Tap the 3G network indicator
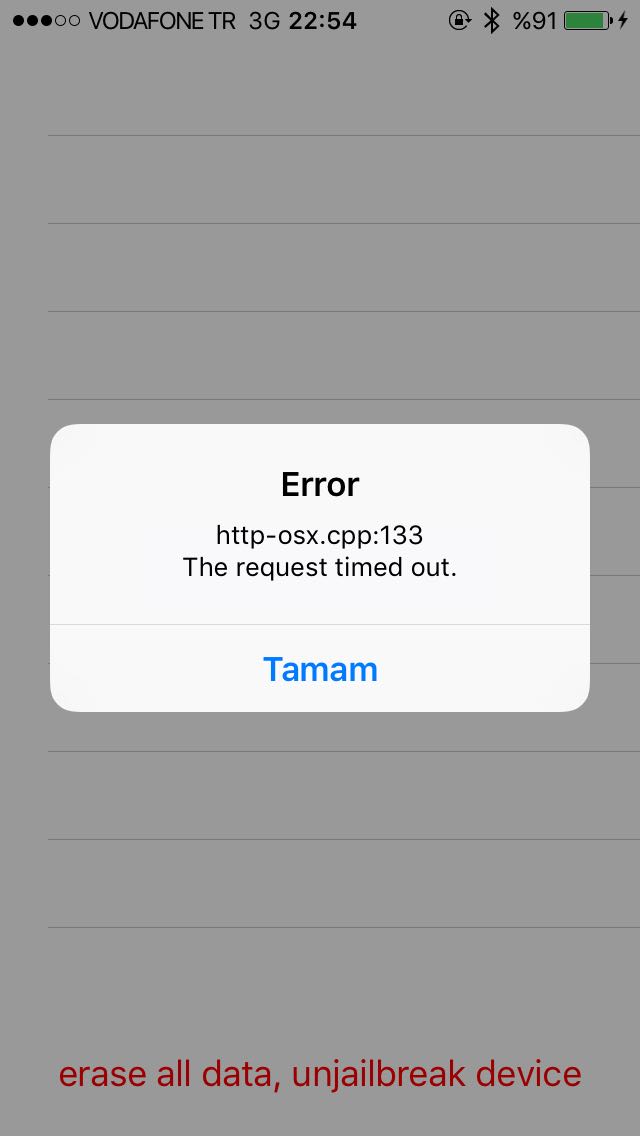640x1136 pixels. [263, 21]
